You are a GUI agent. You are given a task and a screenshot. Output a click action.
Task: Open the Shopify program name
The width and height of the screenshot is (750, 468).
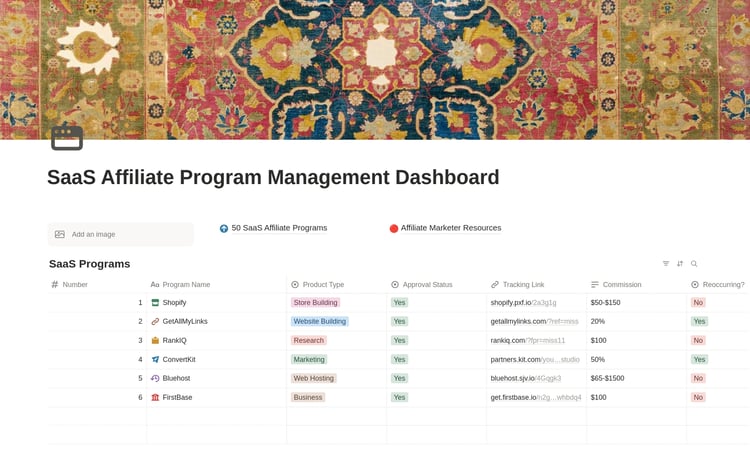(174, 302)
